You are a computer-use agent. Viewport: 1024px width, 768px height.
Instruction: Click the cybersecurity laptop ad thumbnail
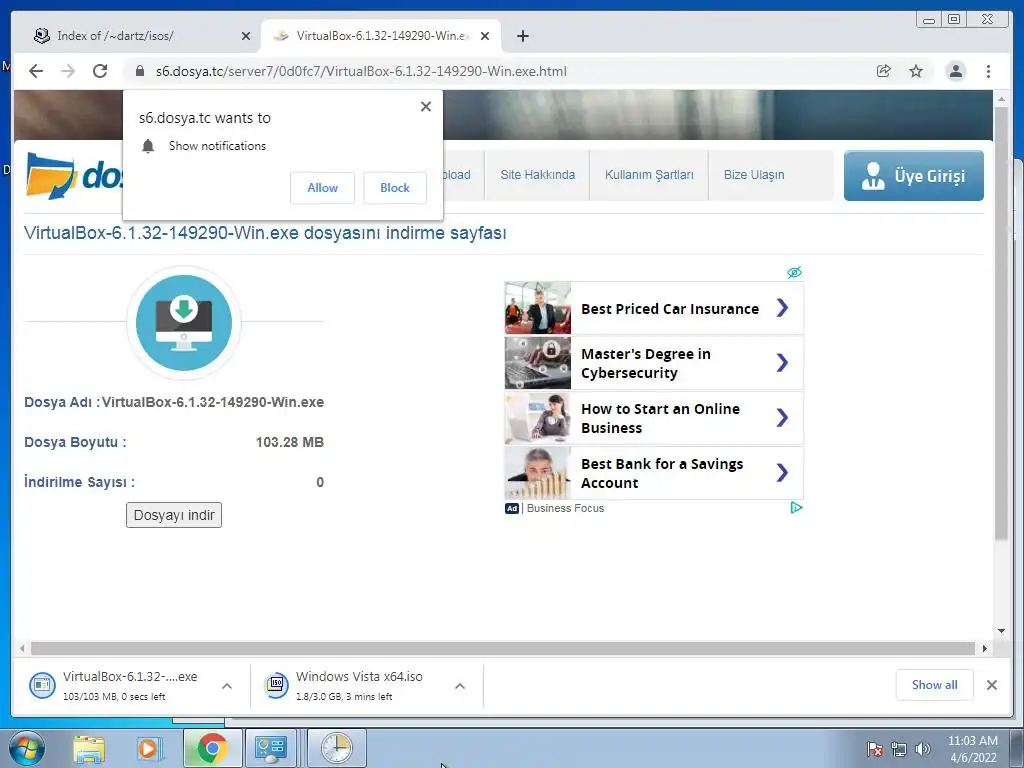538,362
